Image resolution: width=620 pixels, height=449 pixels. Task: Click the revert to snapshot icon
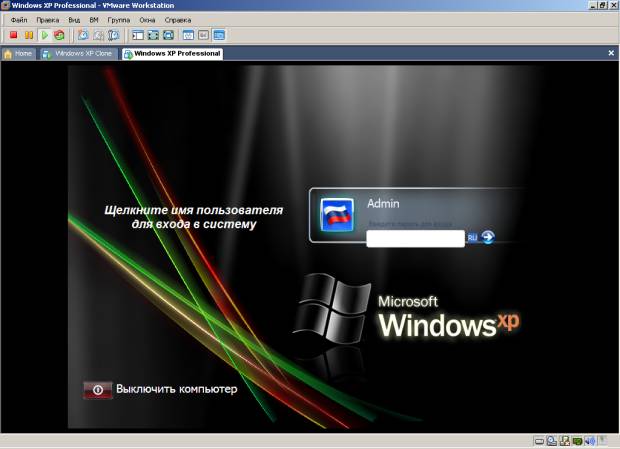(98, 35)
